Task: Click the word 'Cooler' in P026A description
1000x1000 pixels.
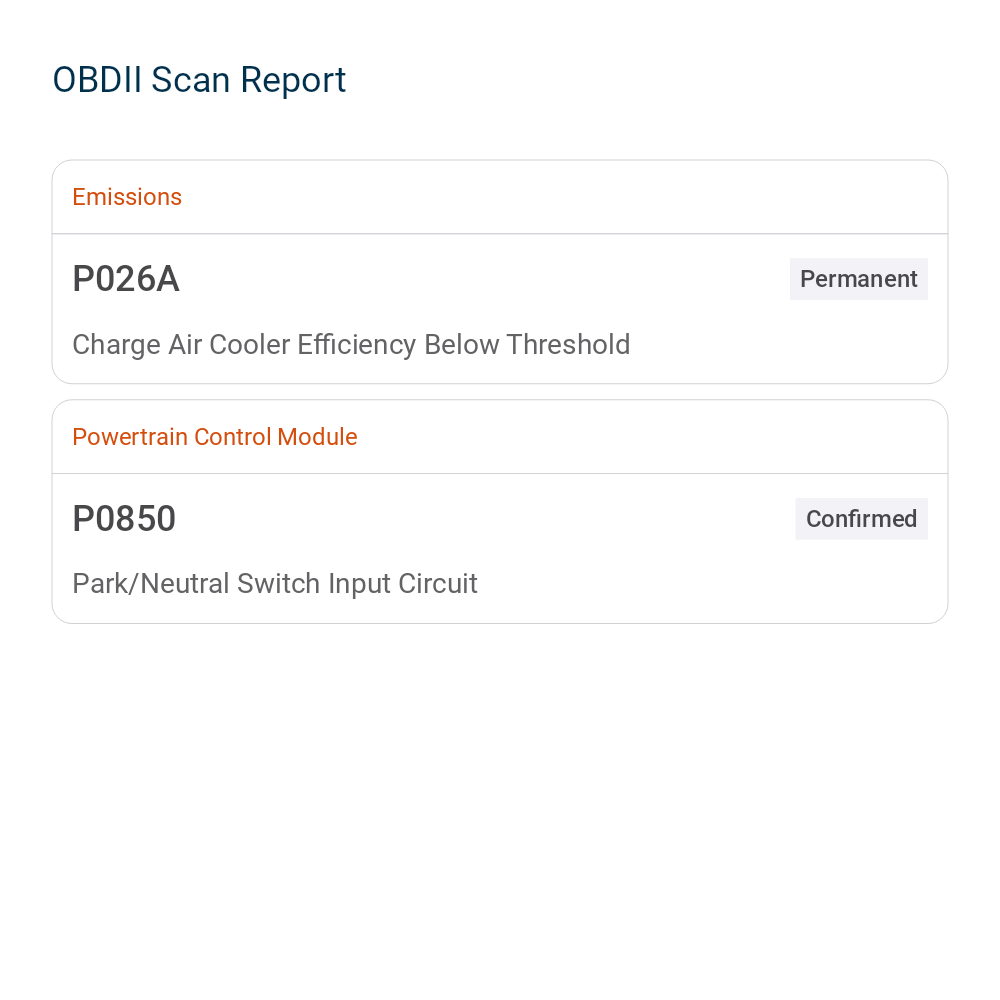Action: pyautogui.click(x=250, y=344)
